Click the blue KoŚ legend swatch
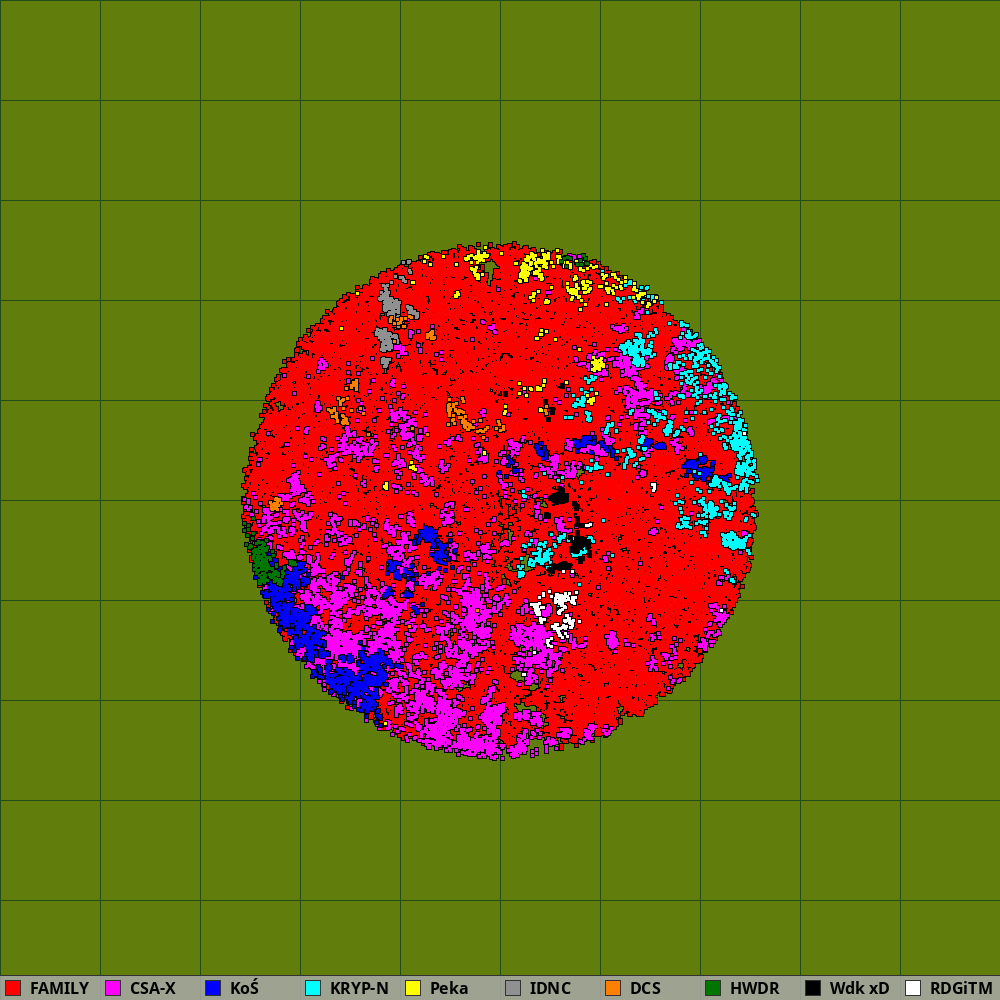 tap(213, 988)
